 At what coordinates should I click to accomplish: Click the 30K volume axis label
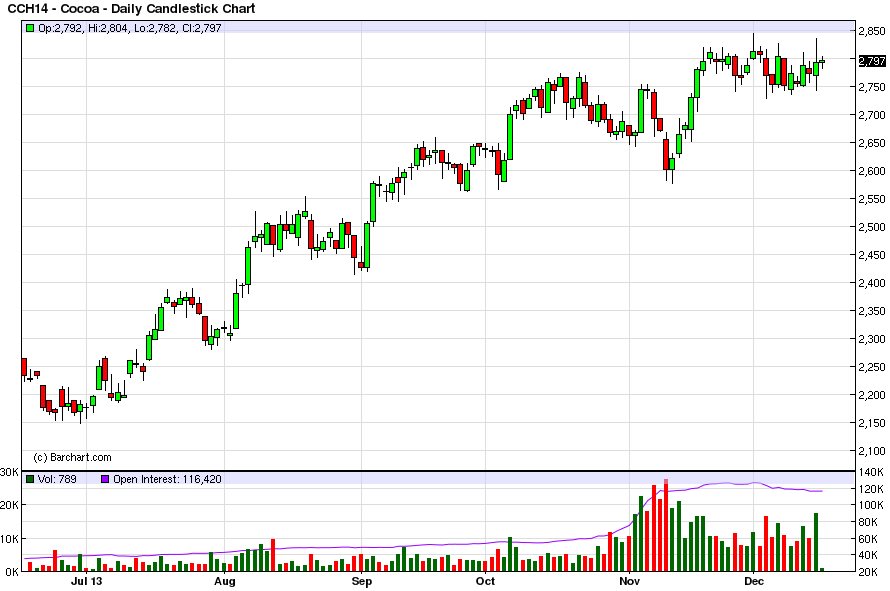10,472
